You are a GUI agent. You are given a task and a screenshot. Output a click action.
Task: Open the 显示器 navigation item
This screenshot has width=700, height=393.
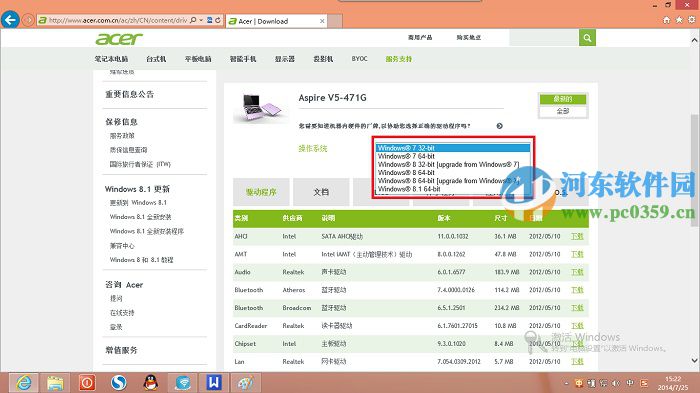click(285, 59)
